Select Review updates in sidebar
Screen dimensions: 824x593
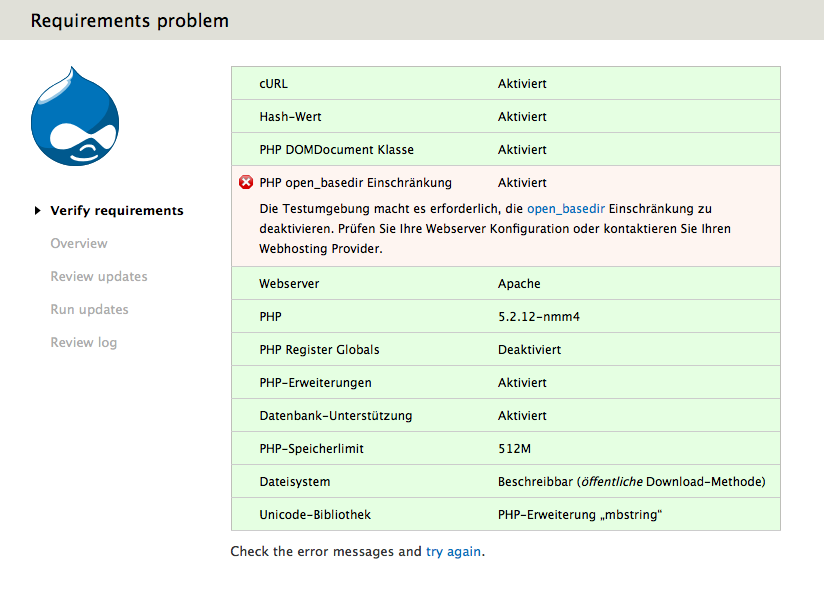point(99,277)
